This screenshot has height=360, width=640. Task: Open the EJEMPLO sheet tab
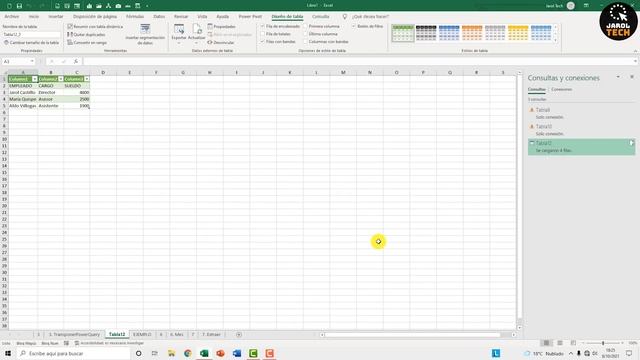coord(142,335)
